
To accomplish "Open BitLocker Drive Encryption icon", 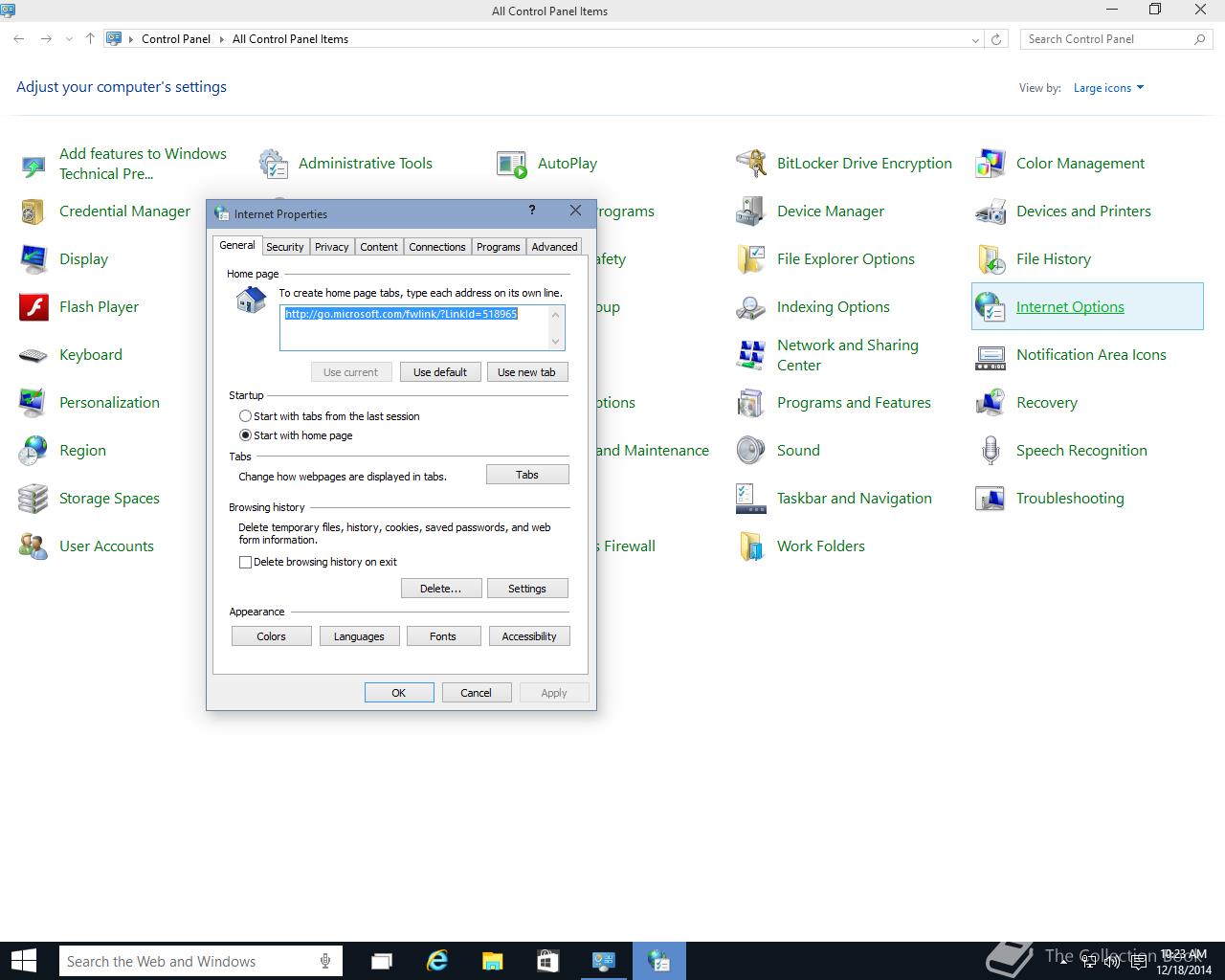I will (751, 164).
